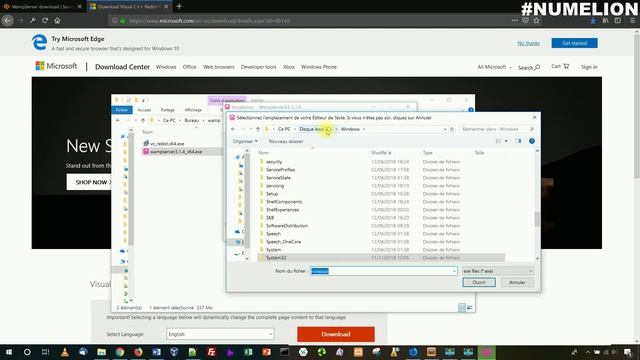Click file dialog vertical scrollbar thumb
The height and width of the screenshot is (360, 640).
click(x=537, y=219)
